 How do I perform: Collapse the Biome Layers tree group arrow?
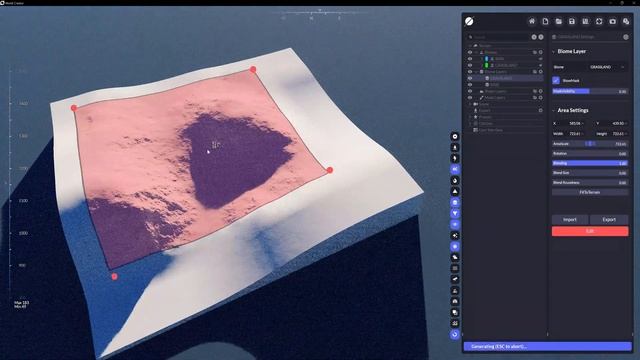tap(476, 71)
